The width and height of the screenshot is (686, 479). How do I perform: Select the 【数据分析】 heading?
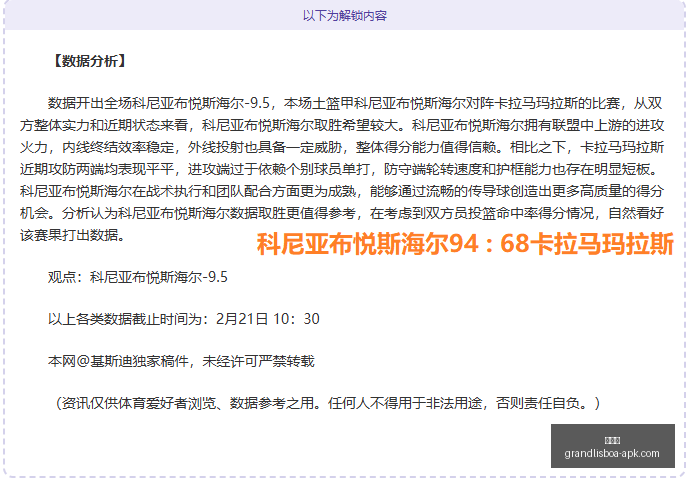(x=89, y=61)
